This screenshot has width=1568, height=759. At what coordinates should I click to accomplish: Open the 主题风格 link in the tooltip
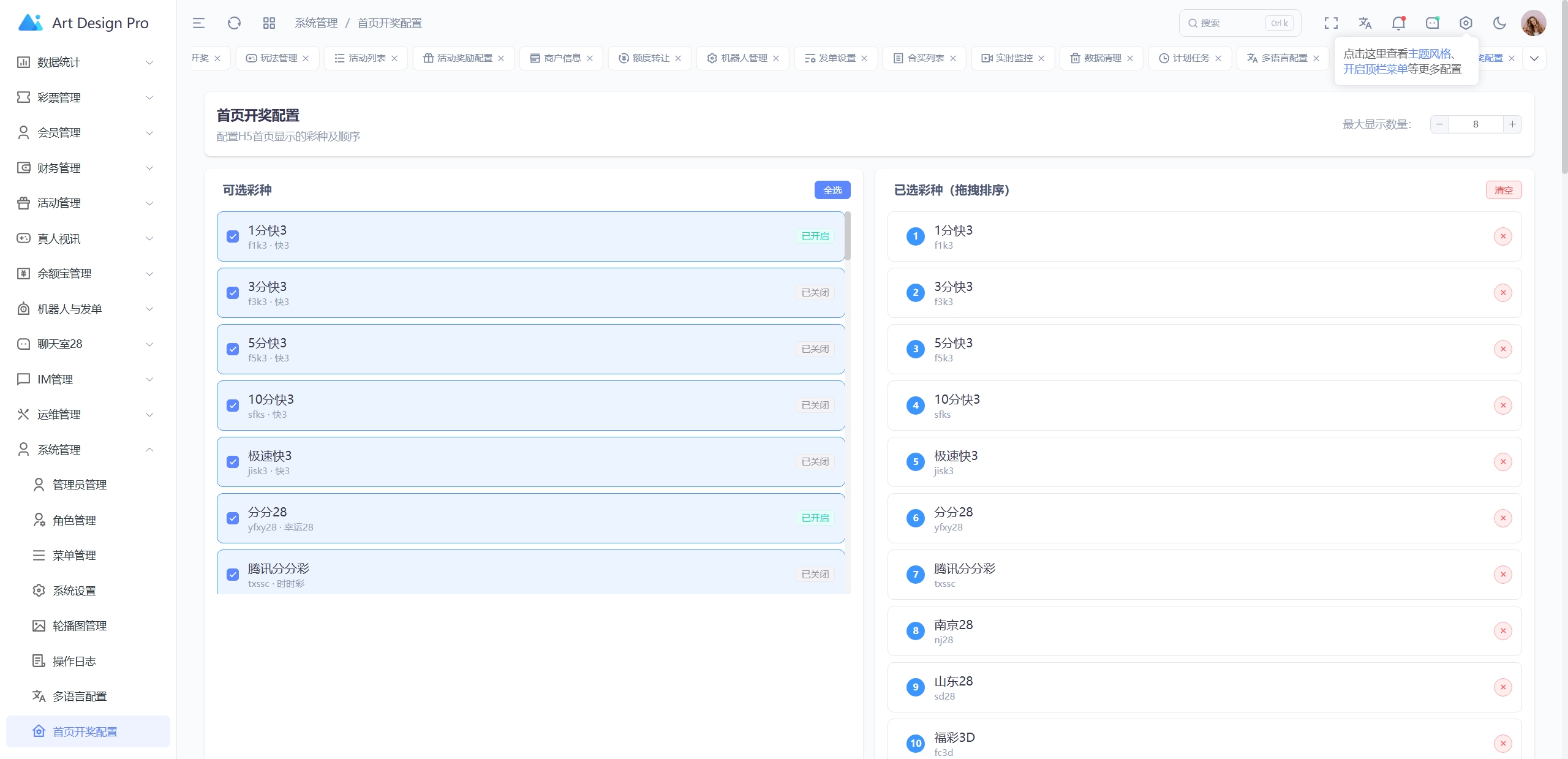[1431, 54]
